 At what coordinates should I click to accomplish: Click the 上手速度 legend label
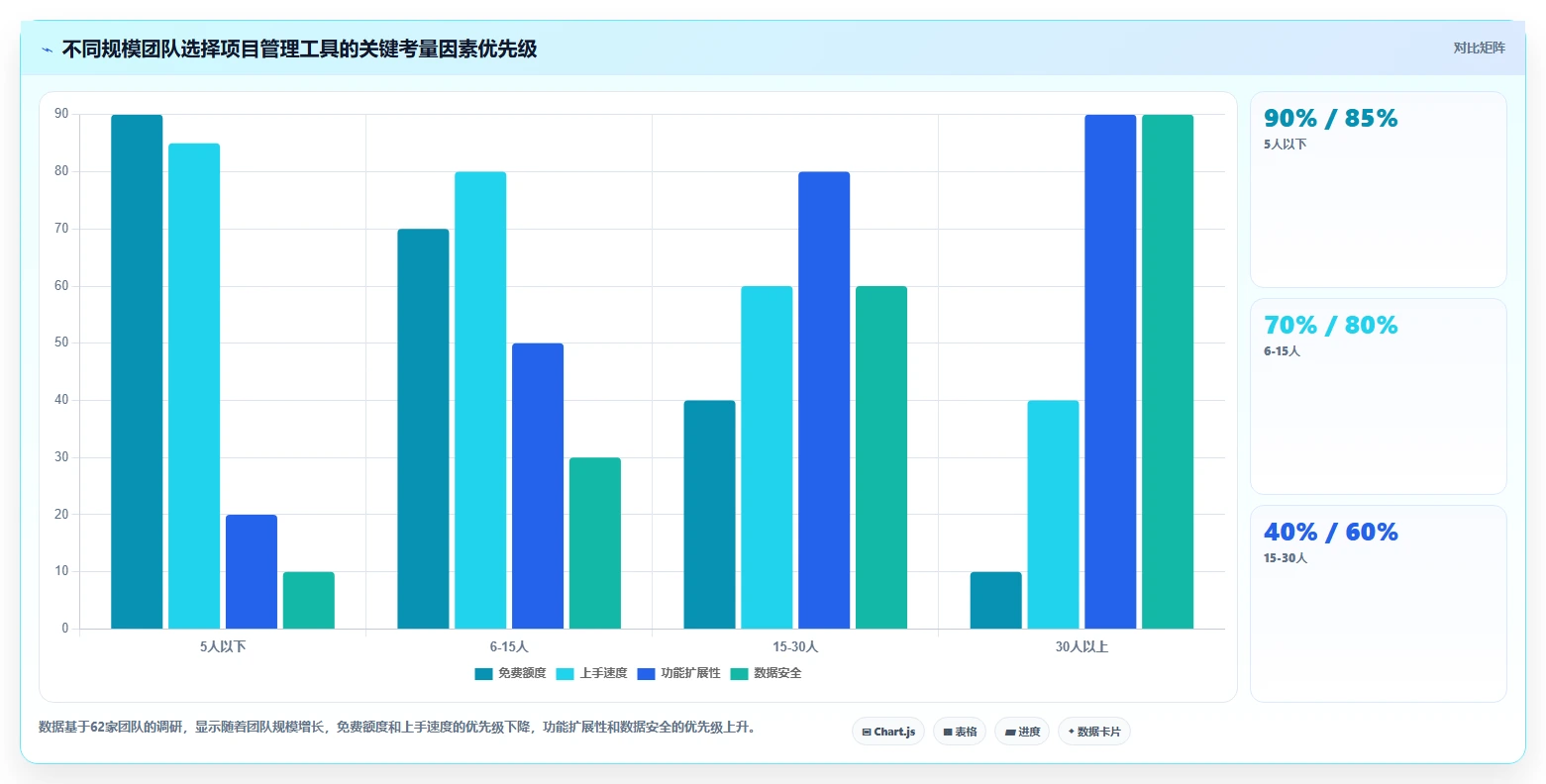click(x=603, y=674)
